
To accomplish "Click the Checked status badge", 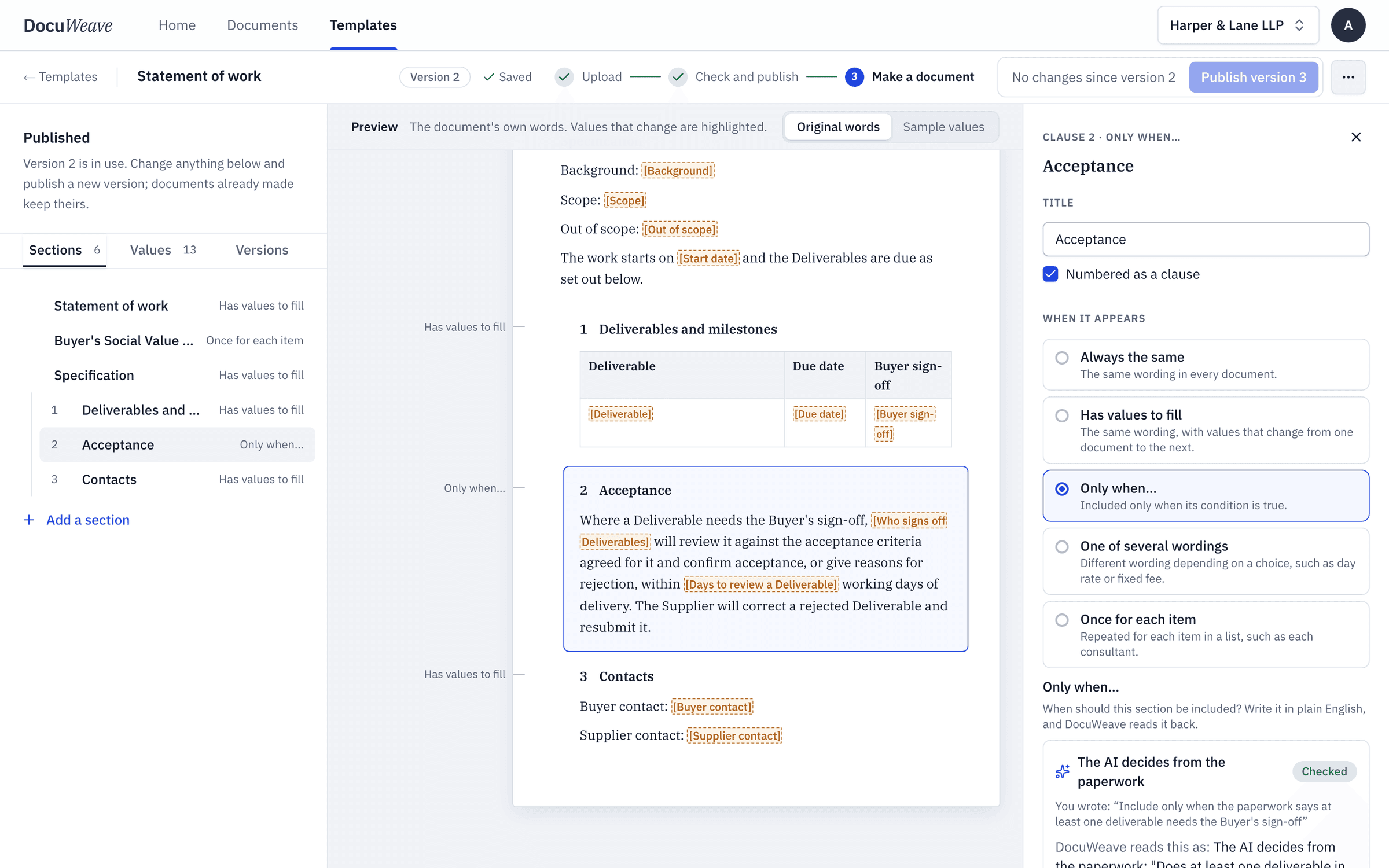I will click(1324, 771).
